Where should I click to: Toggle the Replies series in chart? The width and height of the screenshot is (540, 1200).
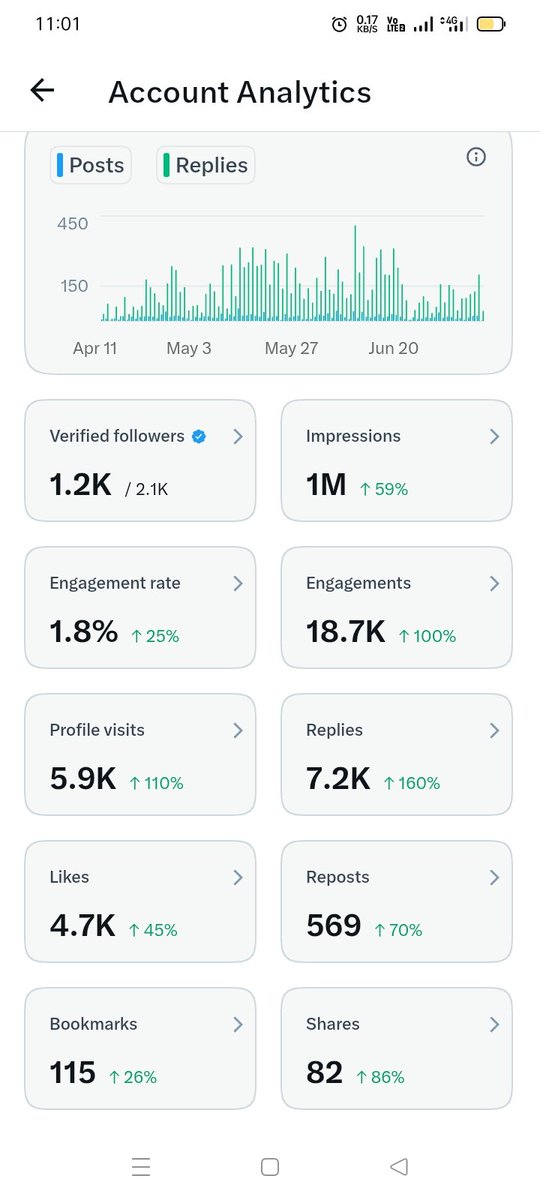coord(205,165)
